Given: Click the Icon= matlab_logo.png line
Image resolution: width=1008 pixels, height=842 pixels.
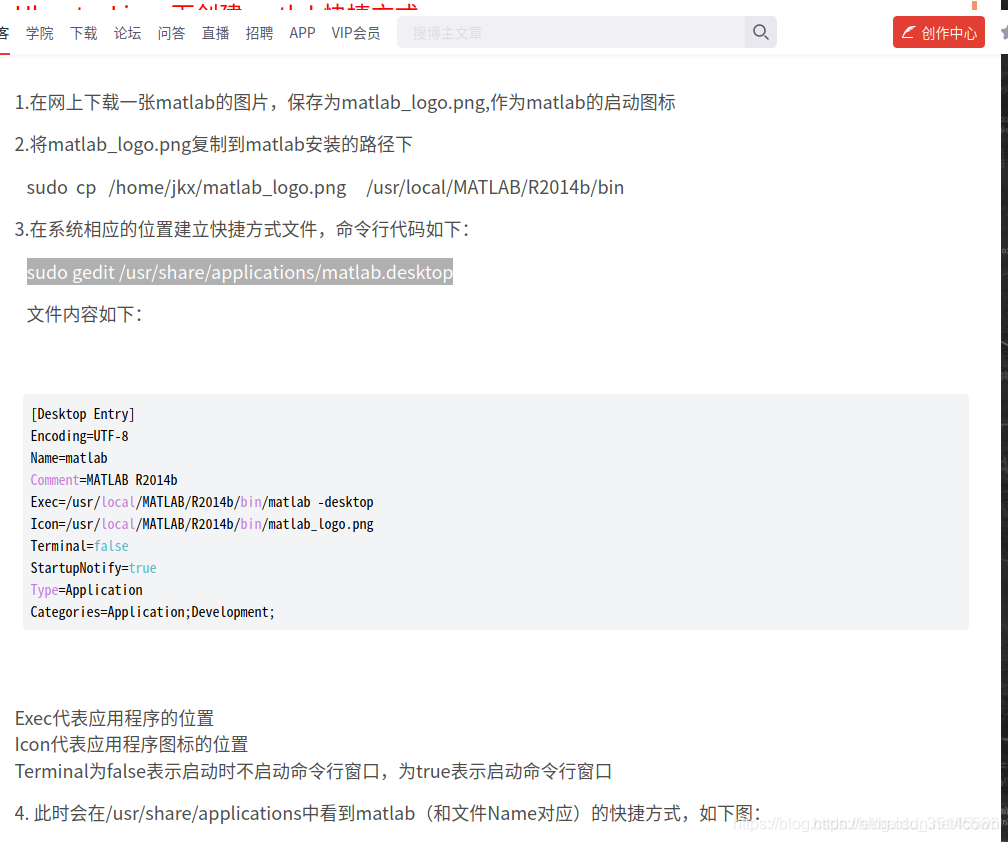Looking at the screenshot, I should (x=202, y=524).
